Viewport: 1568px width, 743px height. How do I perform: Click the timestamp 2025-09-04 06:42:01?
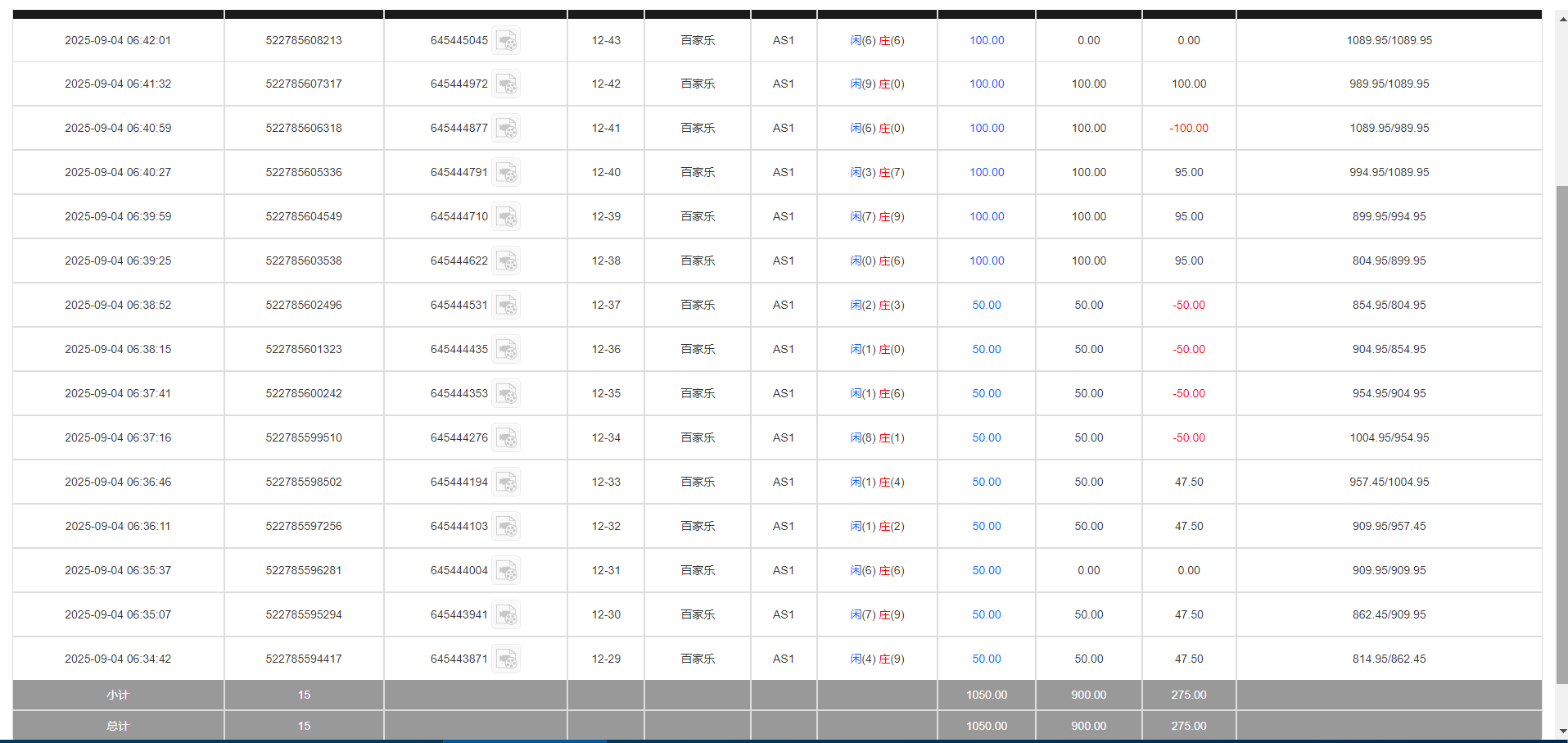click(118, 40)
